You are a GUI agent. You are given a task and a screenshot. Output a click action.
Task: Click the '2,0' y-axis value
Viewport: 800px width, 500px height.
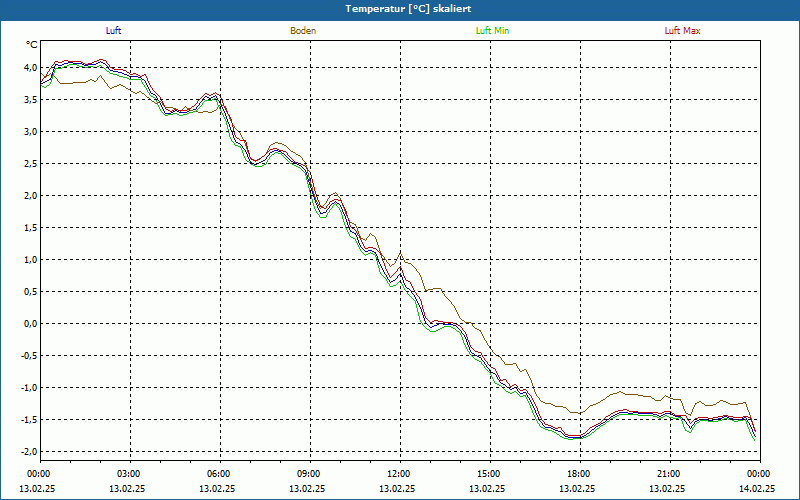click(x=30, y=196)
